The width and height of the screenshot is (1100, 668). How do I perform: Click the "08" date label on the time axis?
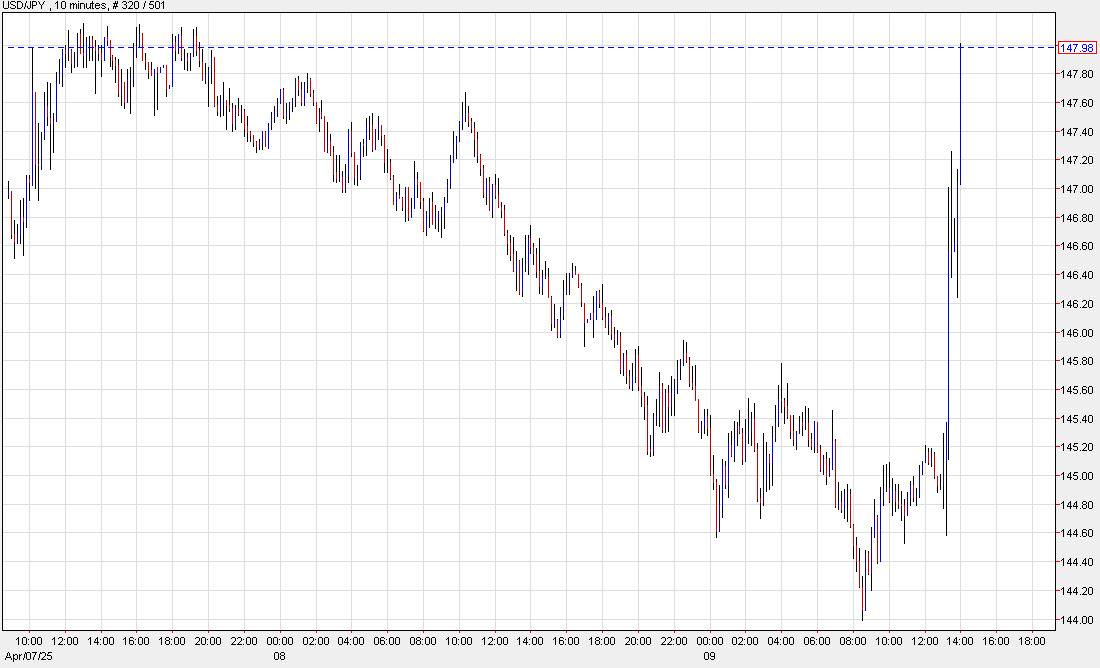coord(277,658)
